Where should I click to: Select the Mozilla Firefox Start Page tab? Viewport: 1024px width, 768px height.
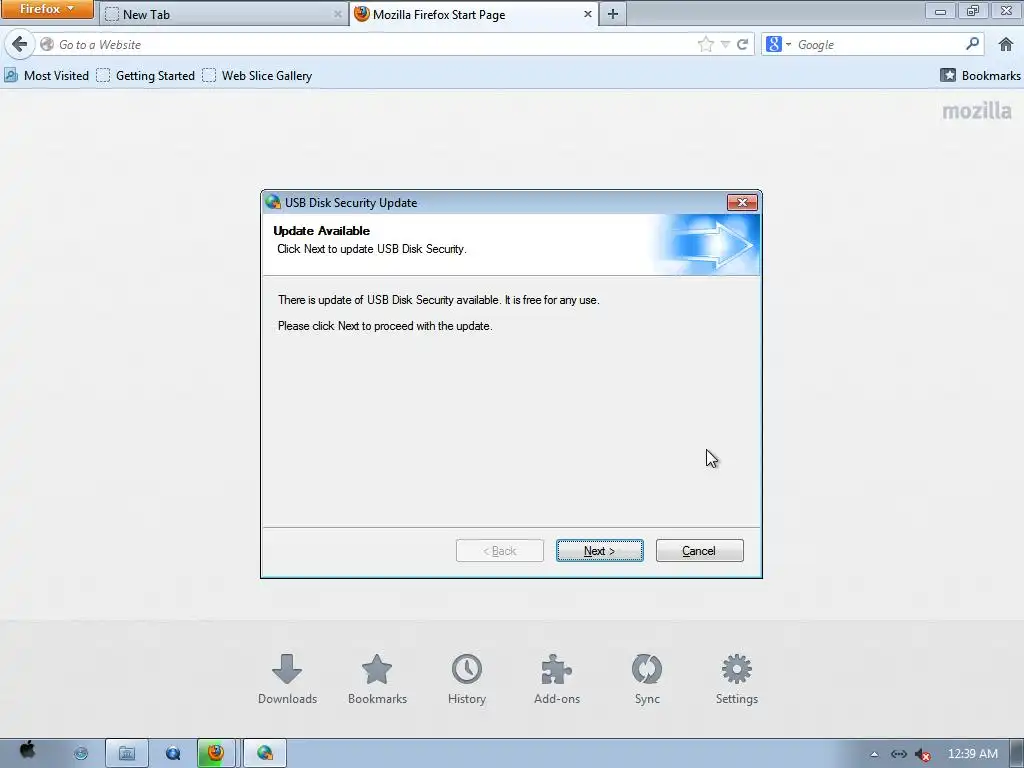[474, 14]
